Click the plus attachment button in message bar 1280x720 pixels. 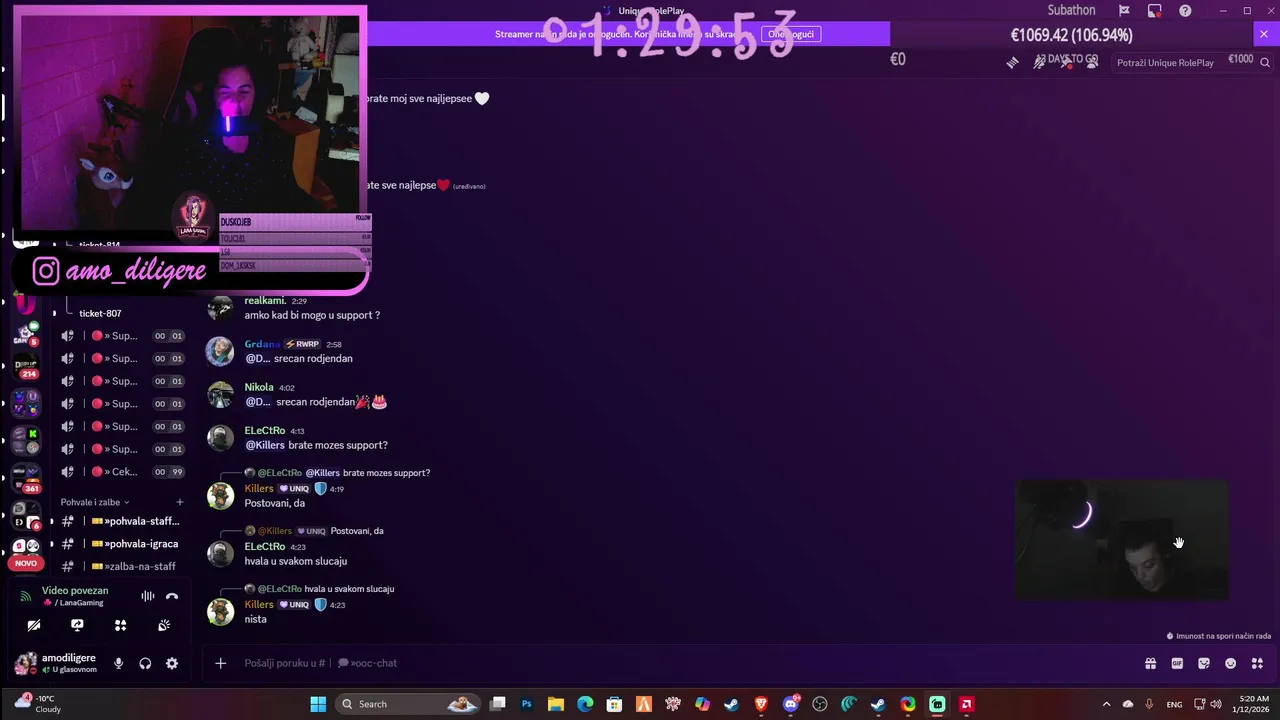pyautogui.click(x=220, y=663)
